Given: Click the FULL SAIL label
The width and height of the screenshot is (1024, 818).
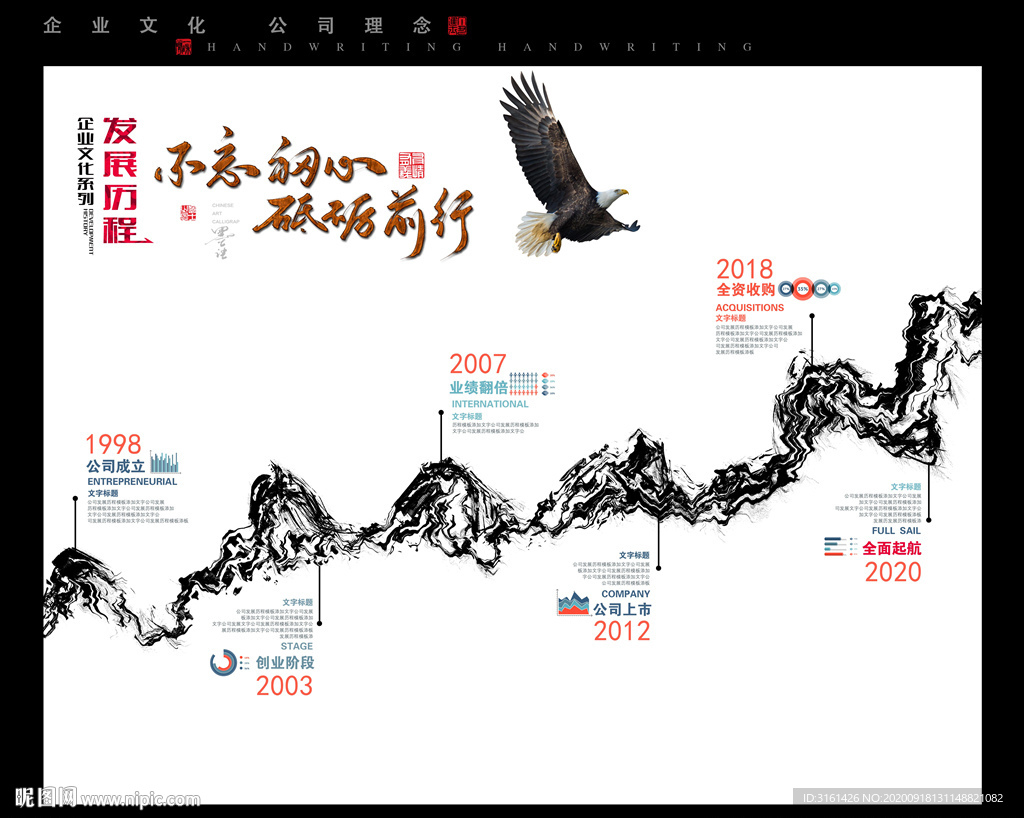Looking at the screenshot, I should click(x=896, y=531).
